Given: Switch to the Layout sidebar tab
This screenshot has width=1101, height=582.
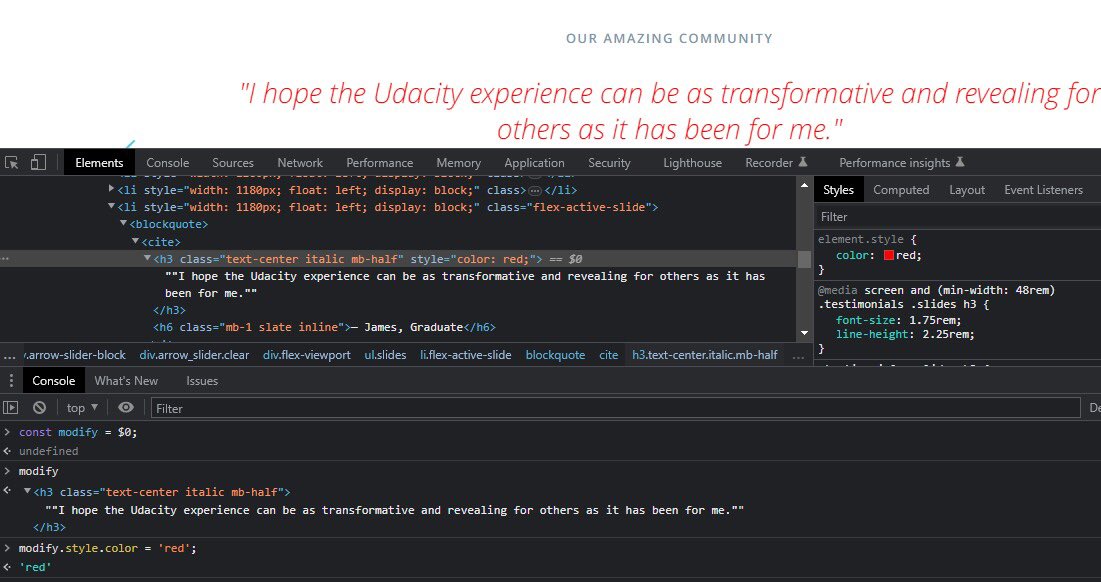Looking at the screenshot, I should pyautogui.click(x=967, y=190).
